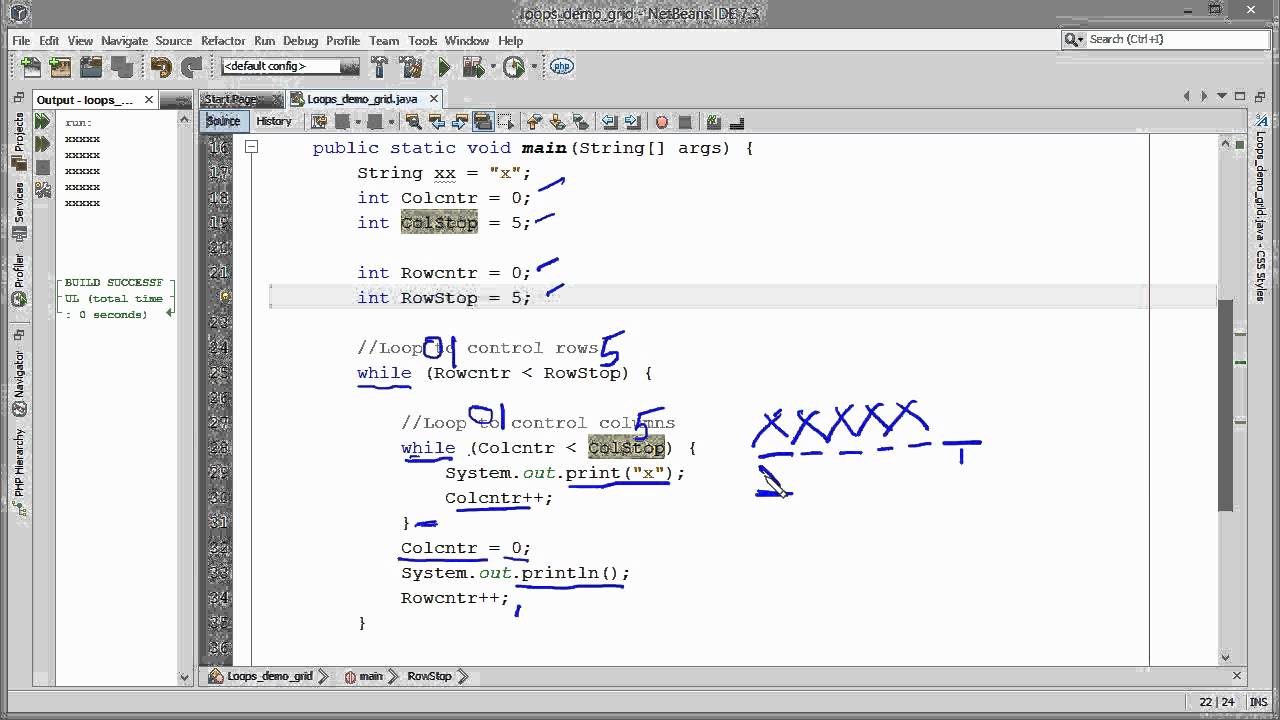1280x720 pixels.
Task: Click the Last Edit toolbar icon
Action: coord(319,122)
